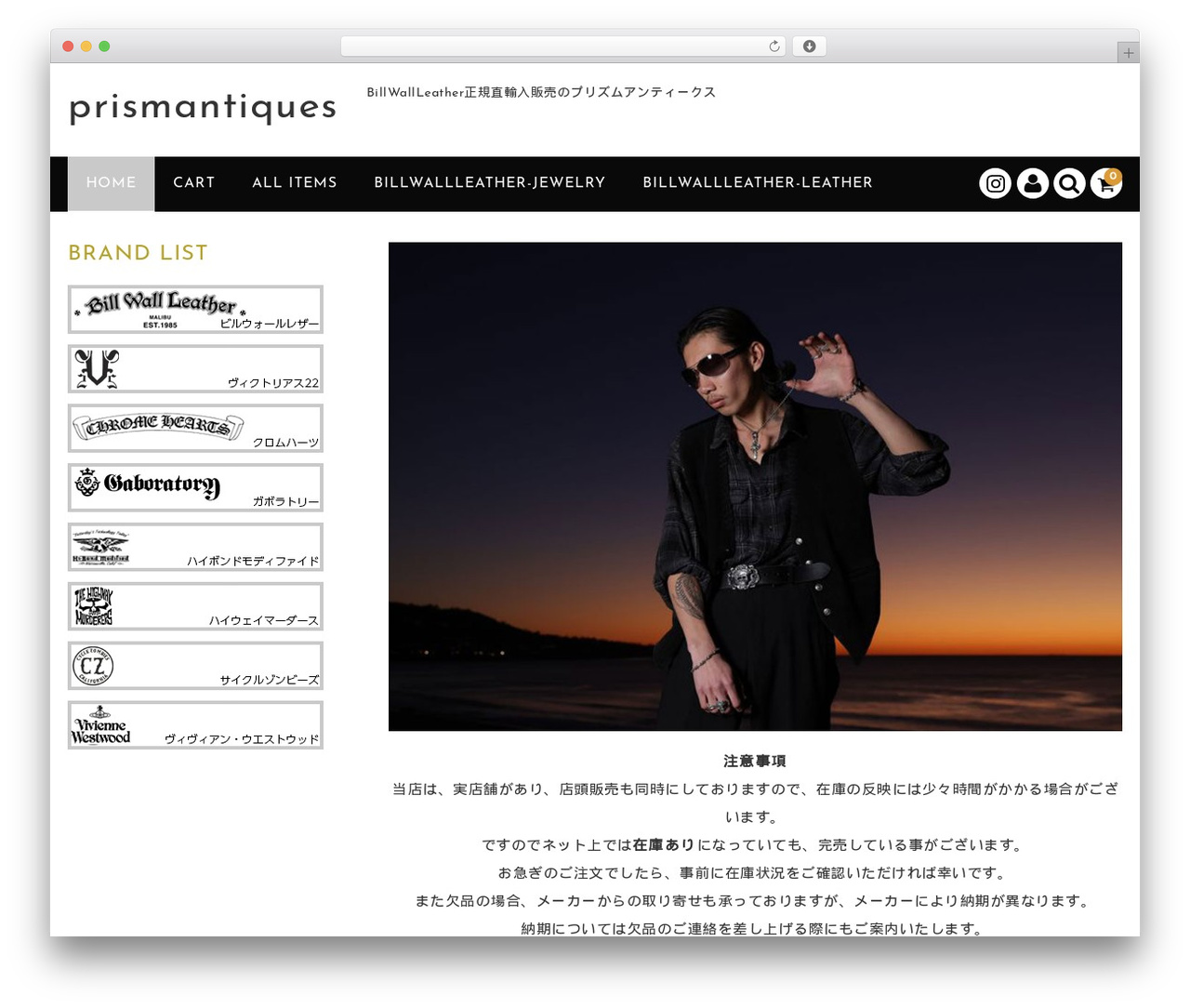This screenshot has width=1190, height=1008.
Task: Click the BRAND LIST heading
Action: 138,253
